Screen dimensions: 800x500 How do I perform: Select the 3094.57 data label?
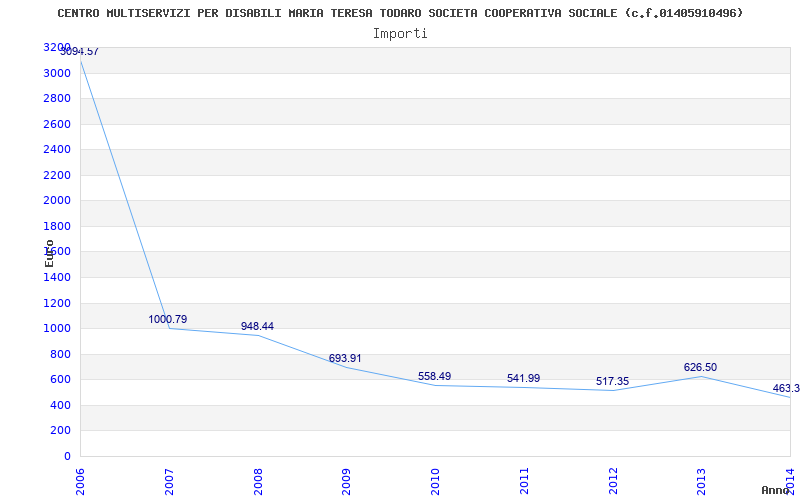point(79,51)
